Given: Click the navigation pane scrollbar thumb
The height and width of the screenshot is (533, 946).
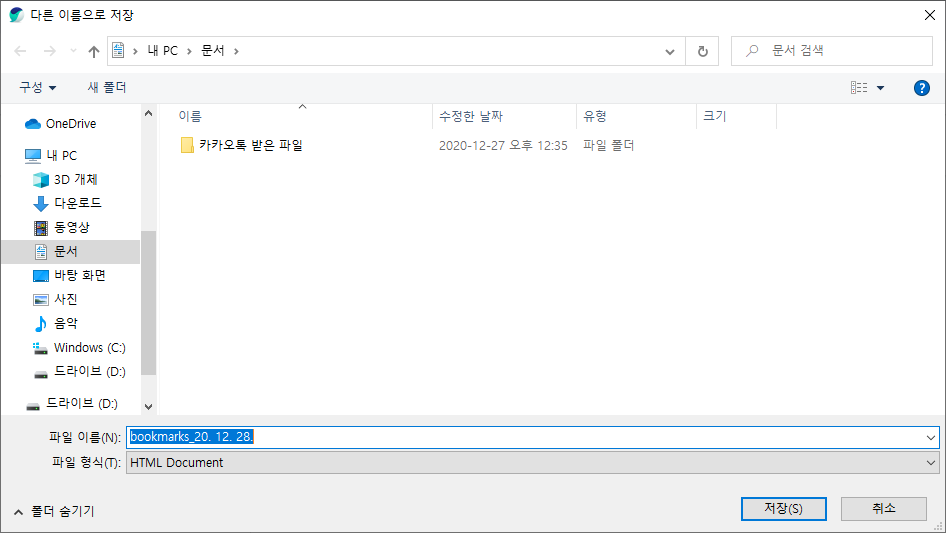Looking at the screenshot, I should tap(148, 303).
